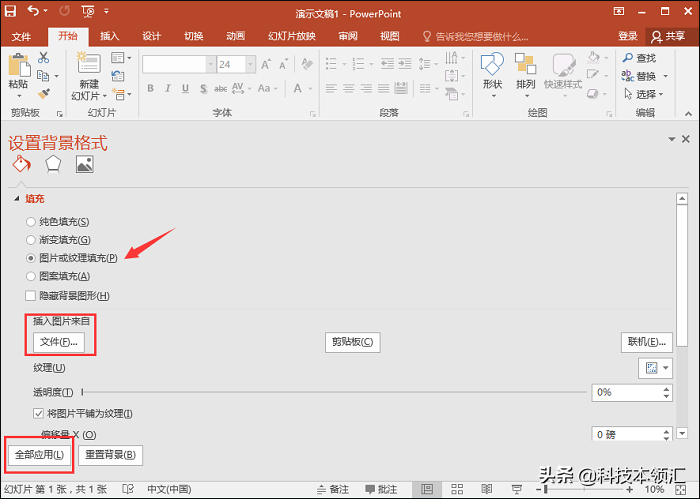Click the Redo icon

(64, 11)
